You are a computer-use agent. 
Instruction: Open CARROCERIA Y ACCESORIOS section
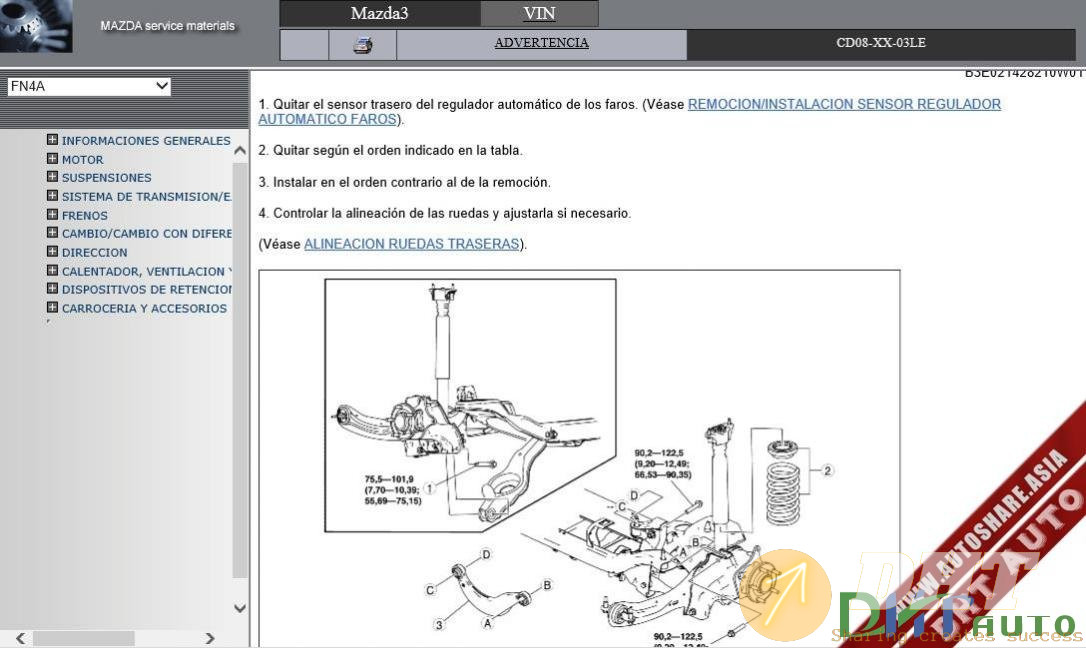pos(144,308)
